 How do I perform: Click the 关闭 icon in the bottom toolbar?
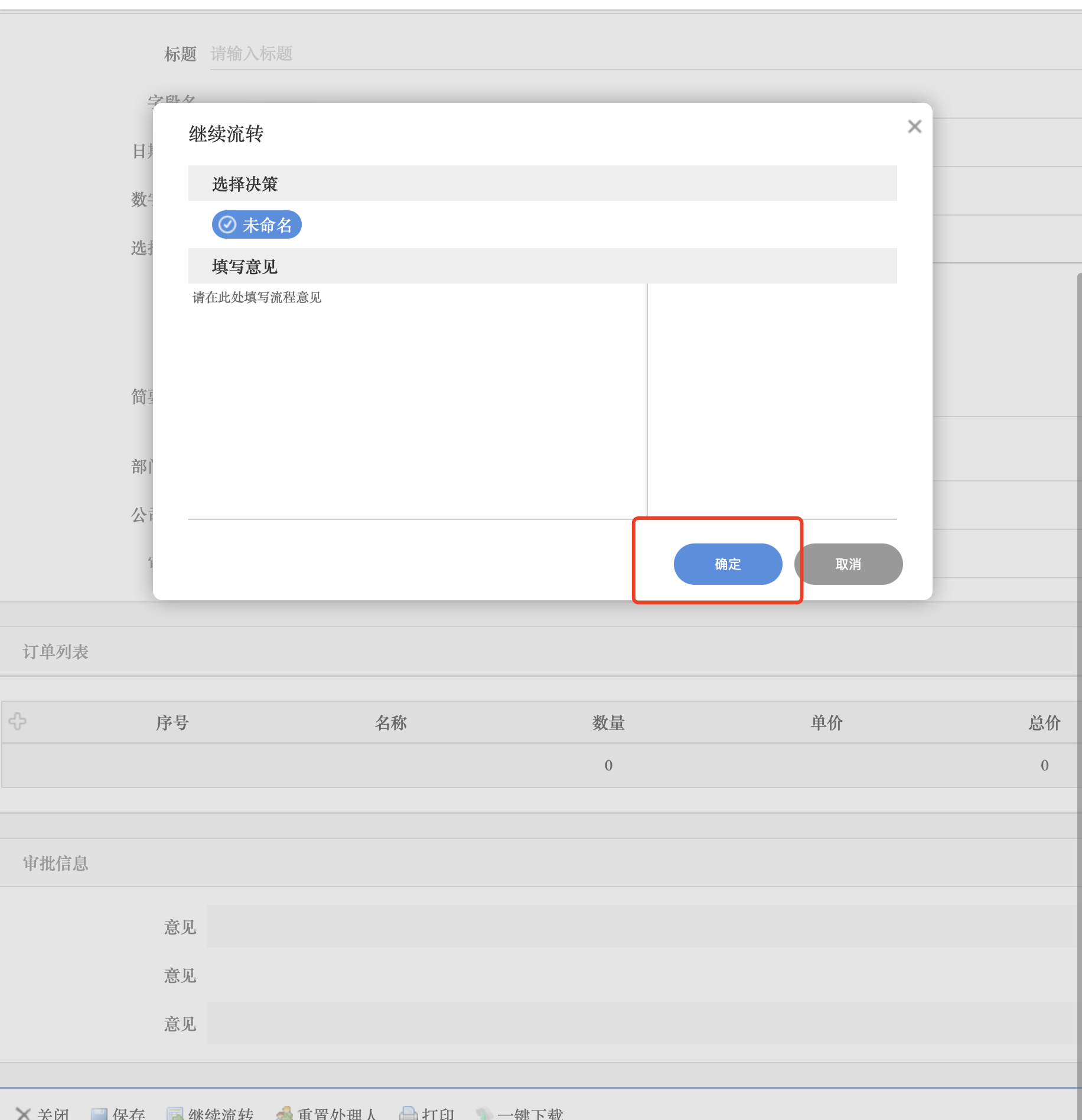pyautogui.click(x=23, y=1114)
